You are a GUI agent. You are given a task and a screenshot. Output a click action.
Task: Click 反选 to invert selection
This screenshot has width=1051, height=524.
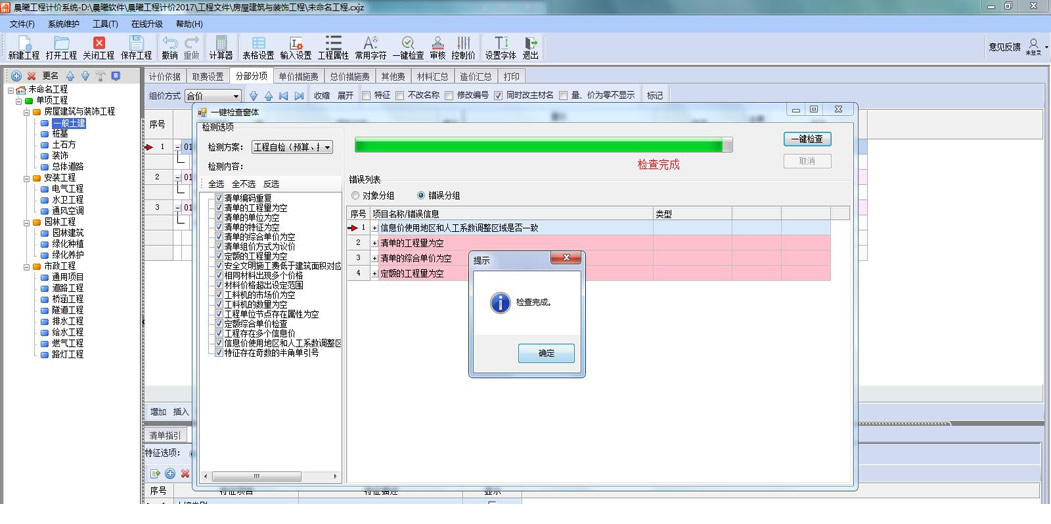(271, 184)
